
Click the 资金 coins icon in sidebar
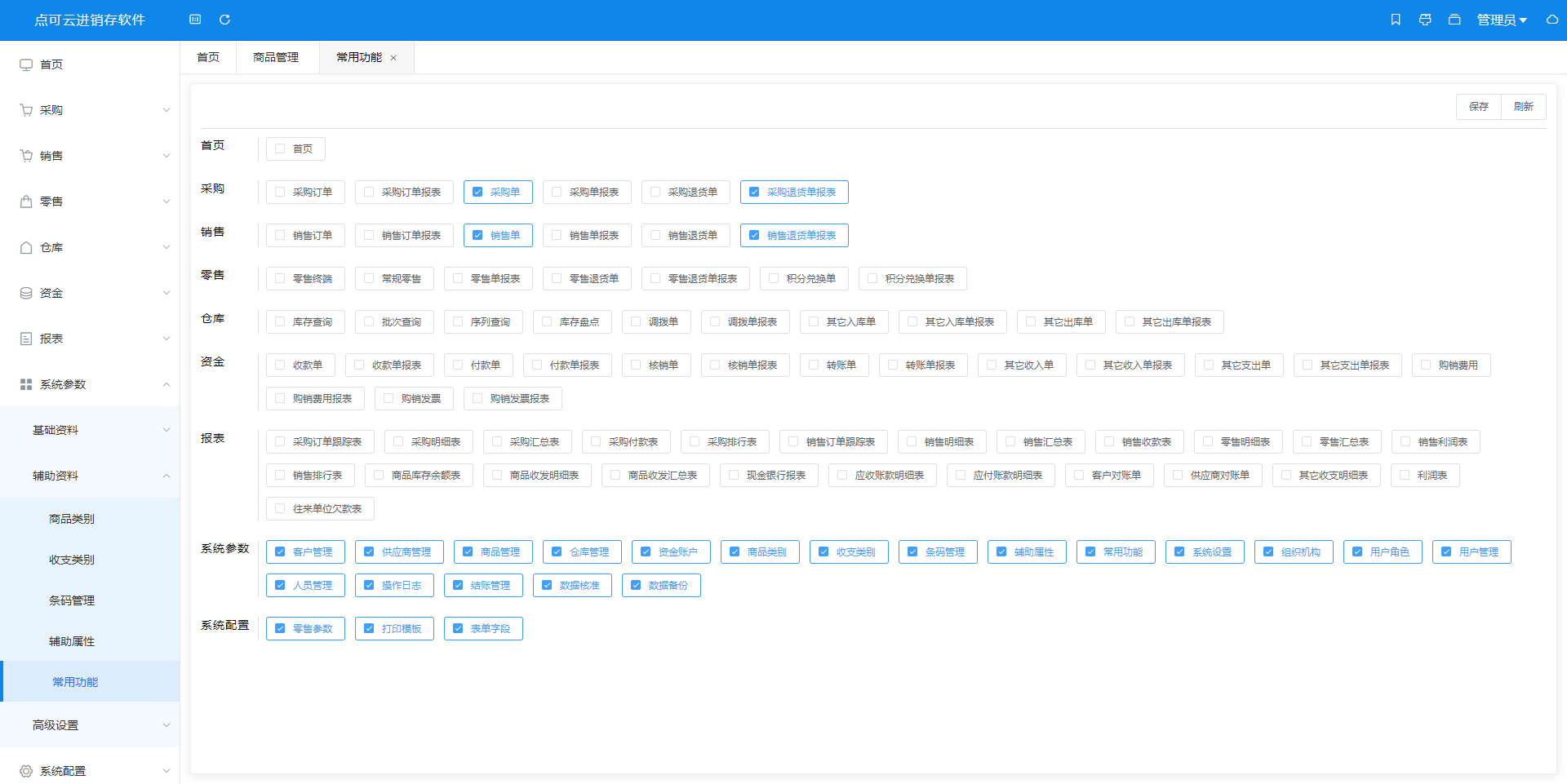pyautogui.click(x=26, y=293)
